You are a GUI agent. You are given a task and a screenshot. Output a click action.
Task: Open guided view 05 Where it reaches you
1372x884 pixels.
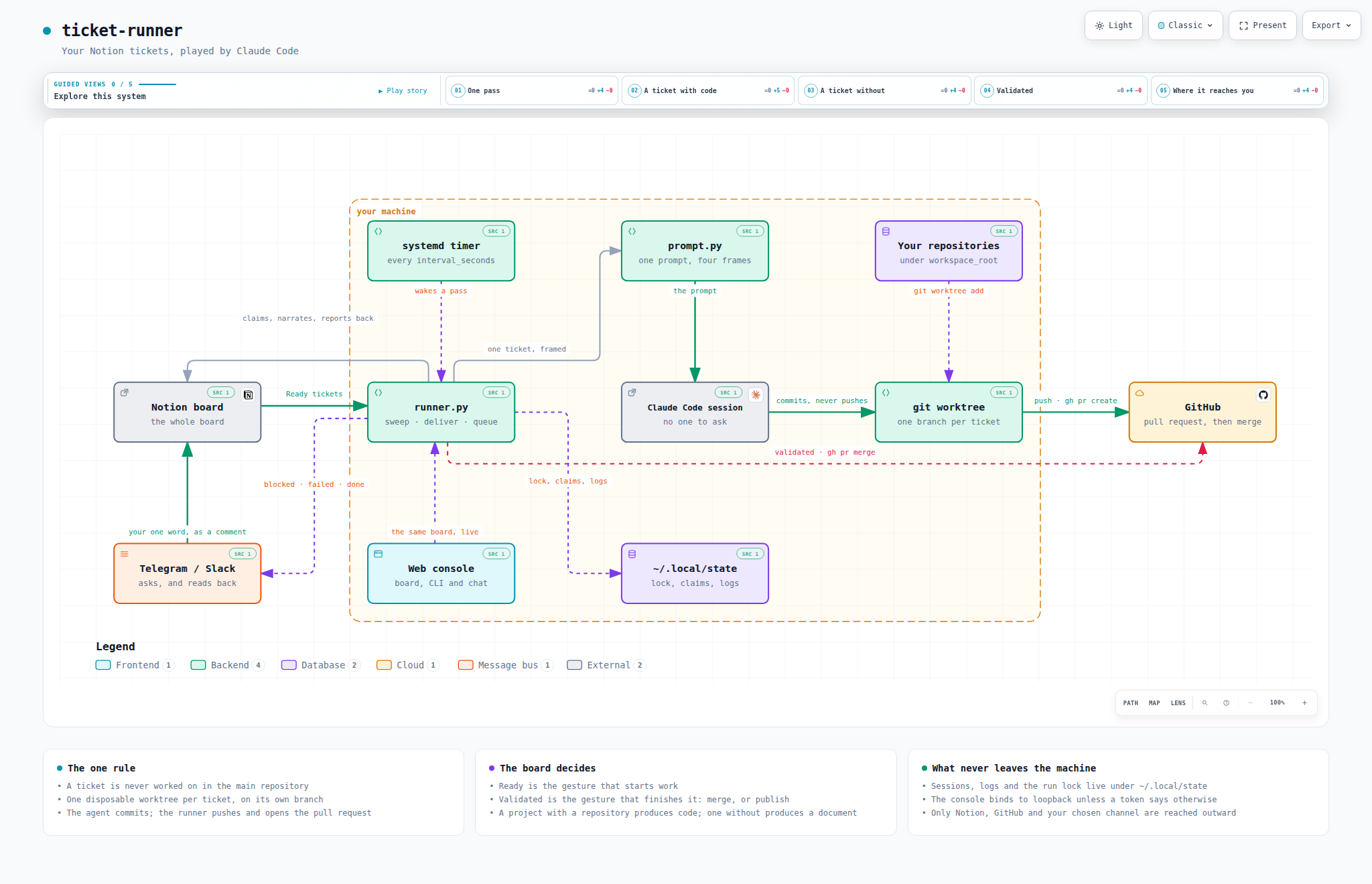1237,90
